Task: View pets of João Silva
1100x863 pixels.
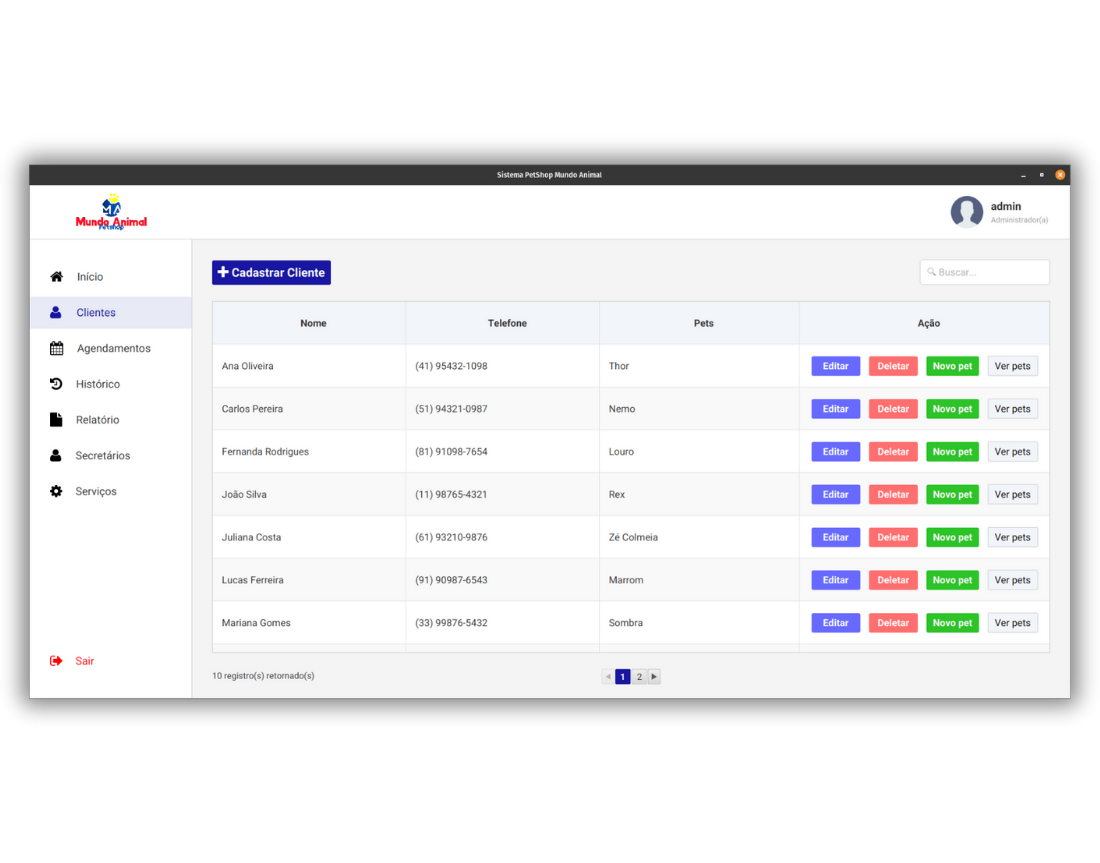Action: 1012,495
